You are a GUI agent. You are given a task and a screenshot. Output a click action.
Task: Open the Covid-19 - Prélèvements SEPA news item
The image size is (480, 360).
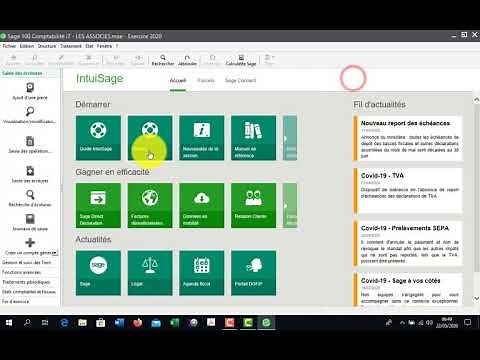(x=408, y=243)
